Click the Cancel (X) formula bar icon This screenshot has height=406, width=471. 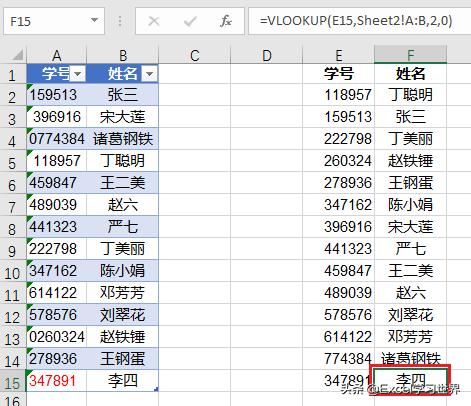point(153,21)
